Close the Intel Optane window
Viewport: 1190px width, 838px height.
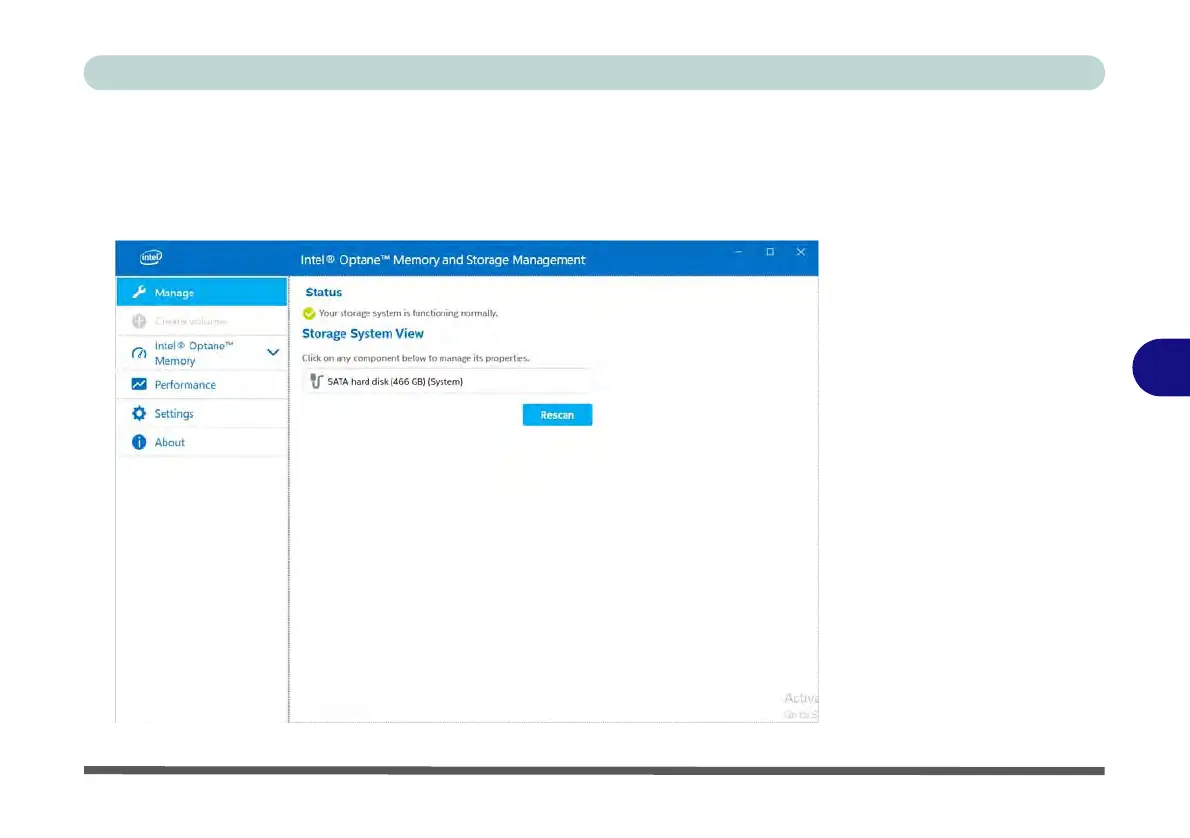pos(801,252)
